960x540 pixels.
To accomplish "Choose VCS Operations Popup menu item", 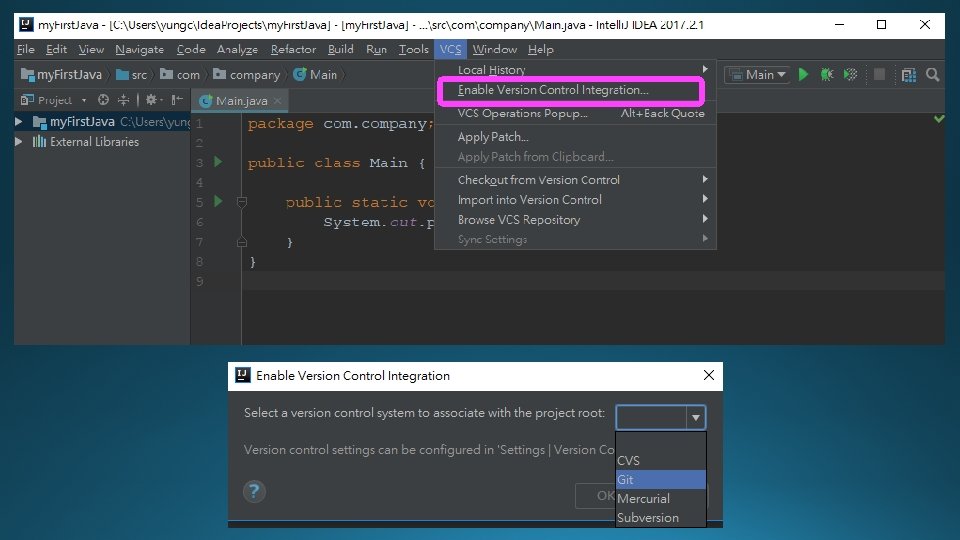I will (x=576, y=113).
